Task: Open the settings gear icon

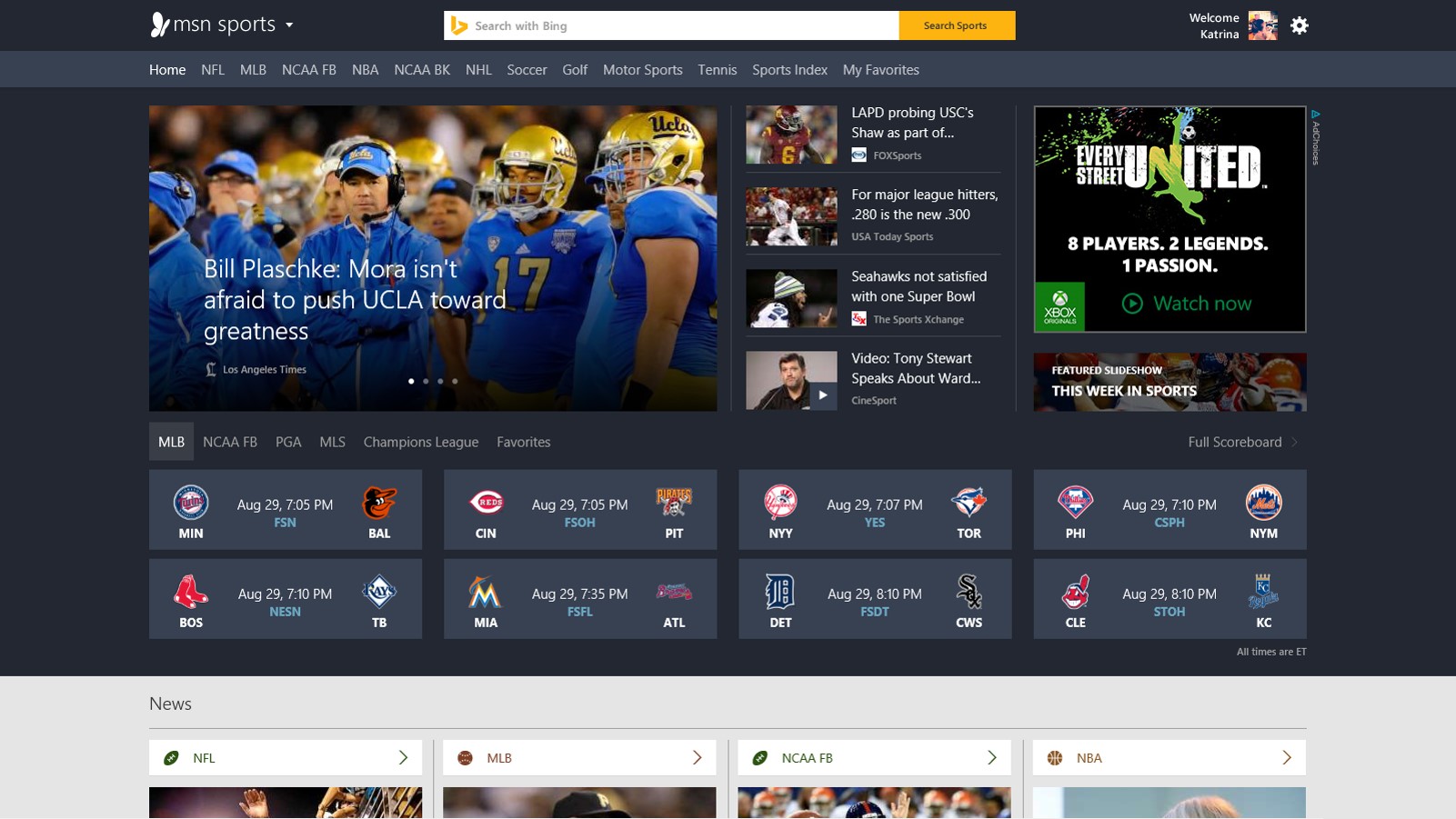Action: coord(1300,25)
